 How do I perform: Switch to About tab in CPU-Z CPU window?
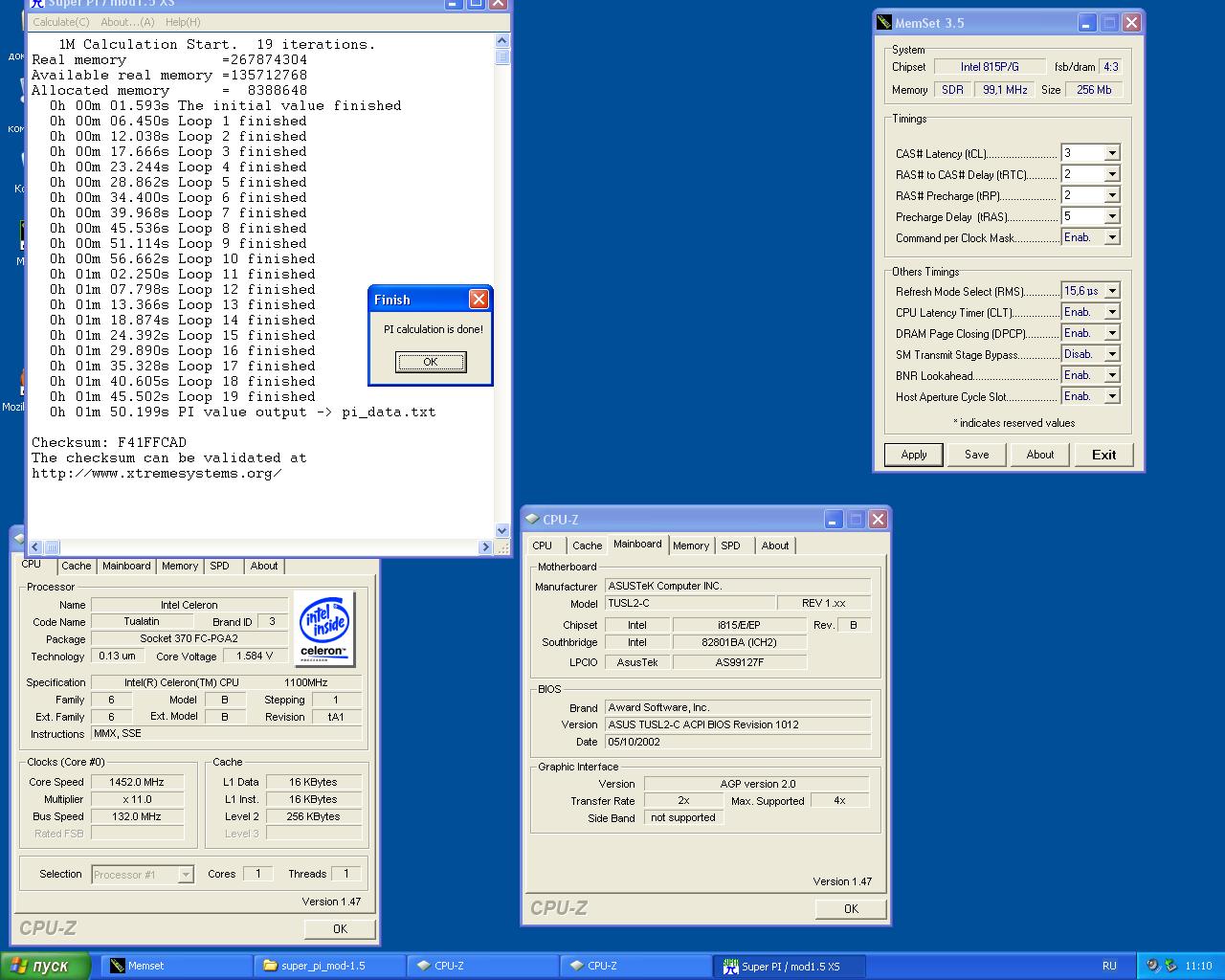(264, 566)
